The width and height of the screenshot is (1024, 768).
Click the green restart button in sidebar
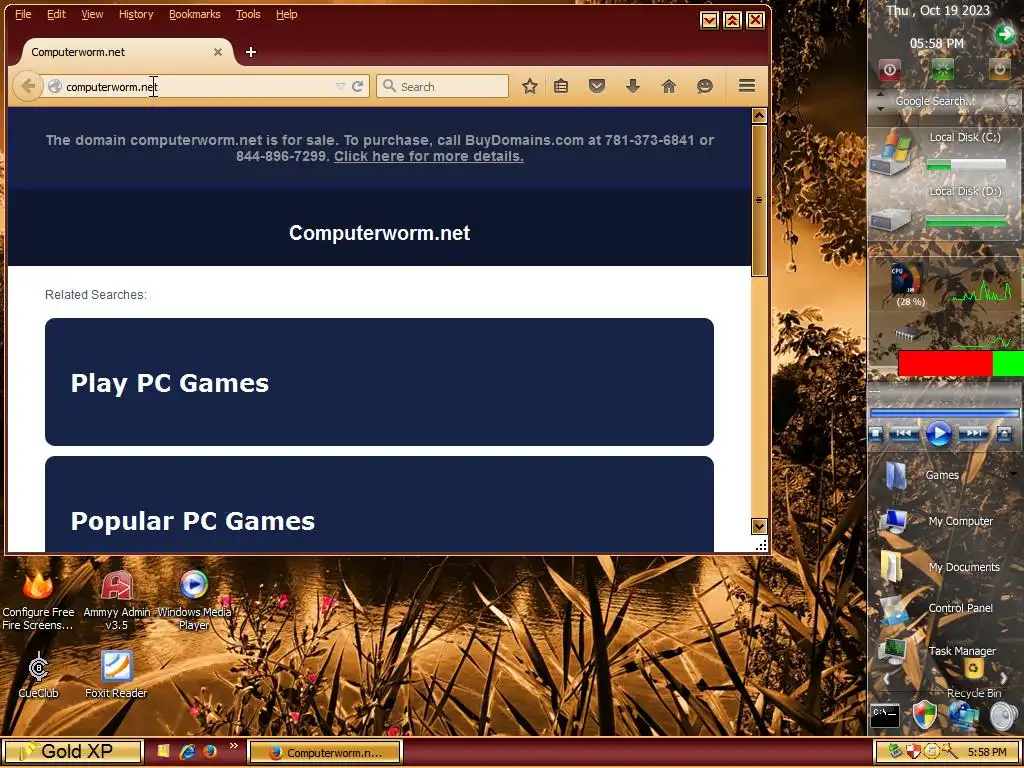coord(942,69)
